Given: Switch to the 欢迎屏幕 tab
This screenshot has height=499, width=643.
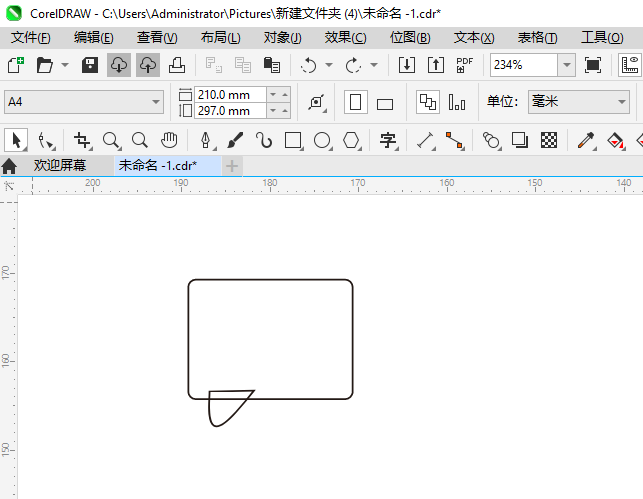Looking at the screenshot, I should pyautogui.click(x=60, y=166).
